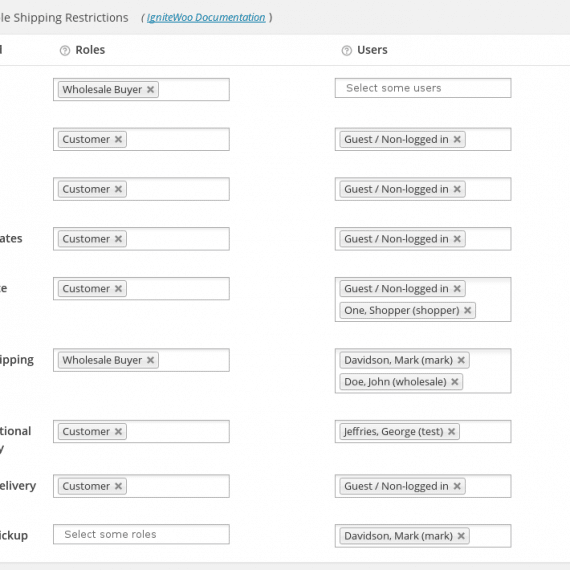Remove Davidson, Mark tag beside 'Select some roles'
570x570 pixels.
click(x=461, y=536)
